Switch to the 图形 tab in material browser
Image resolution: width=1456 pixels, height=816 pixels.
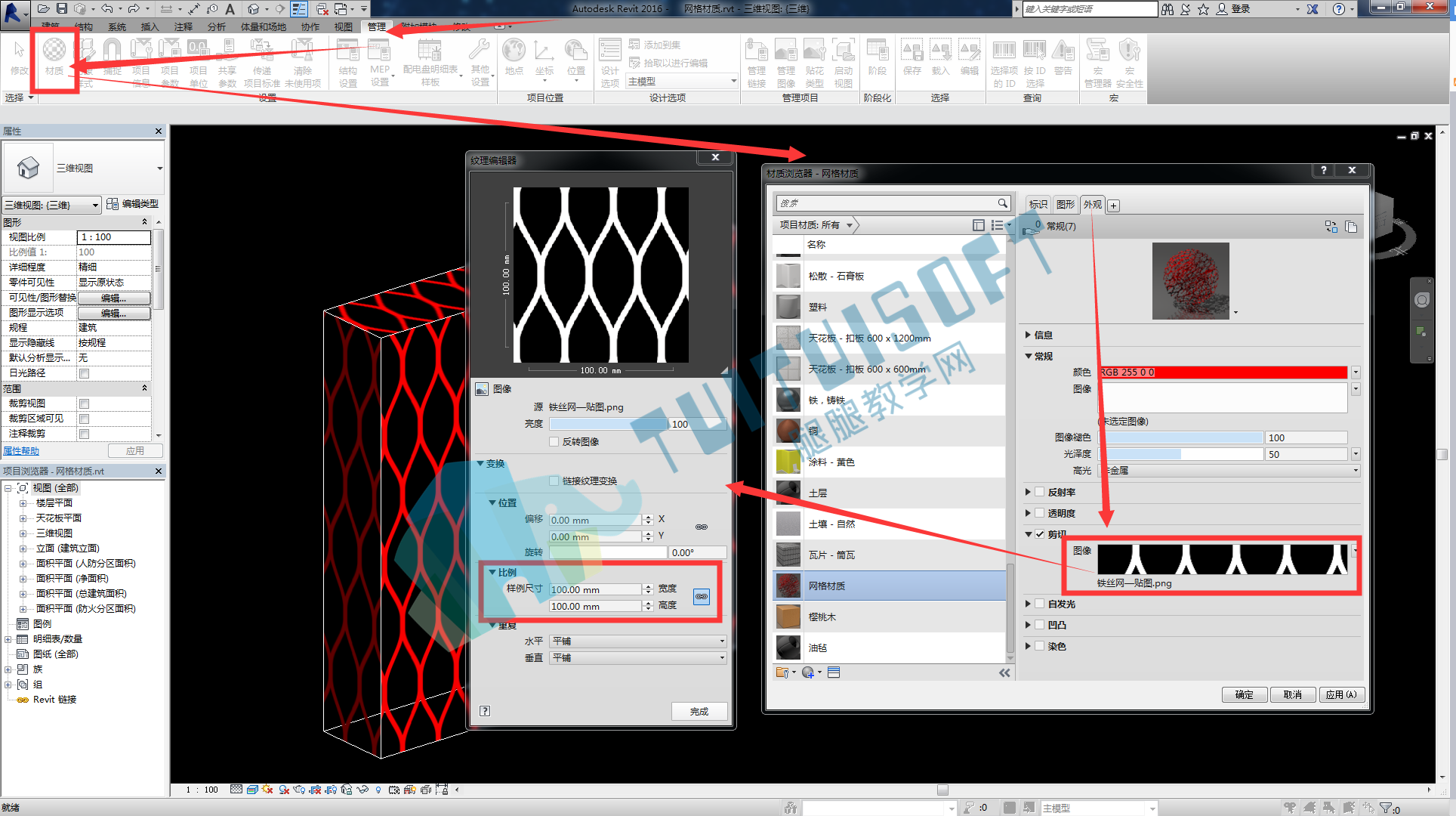(1065, 204)
